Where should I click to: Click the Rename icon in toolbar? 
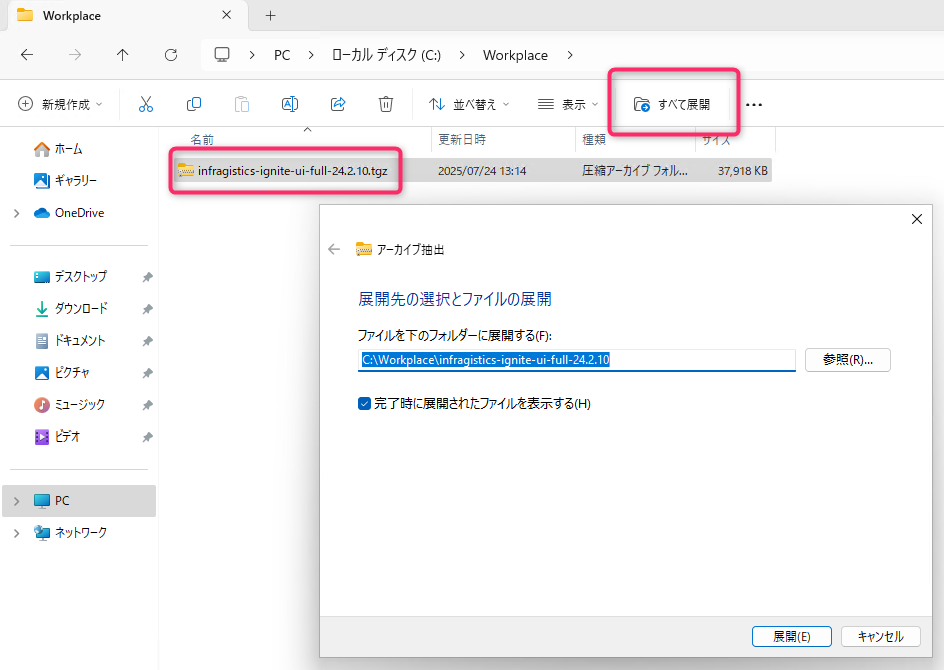[x=290, y=104]
